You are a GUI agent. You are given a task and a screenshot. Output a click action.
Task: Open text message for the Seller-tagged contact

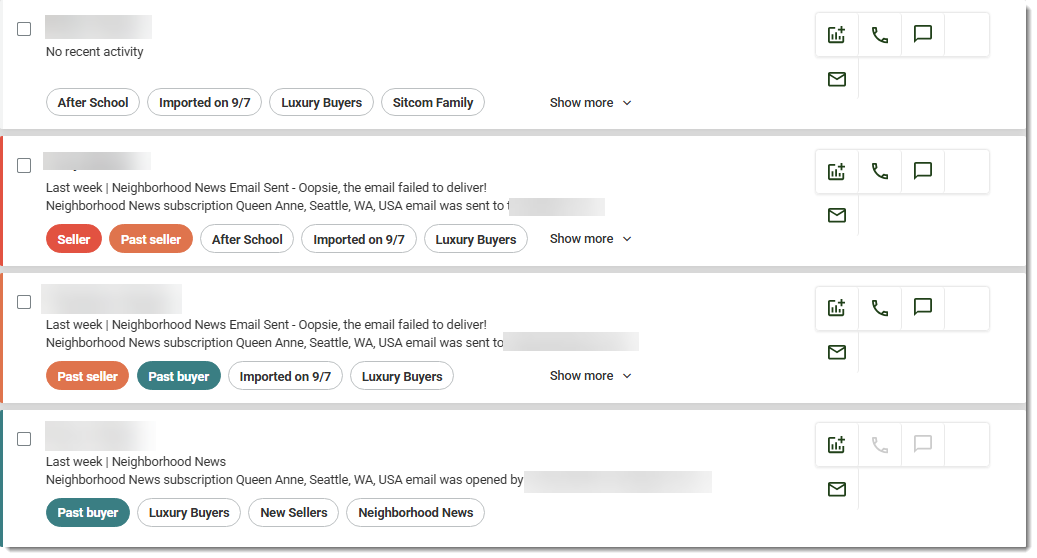click(x=923, y=171)
